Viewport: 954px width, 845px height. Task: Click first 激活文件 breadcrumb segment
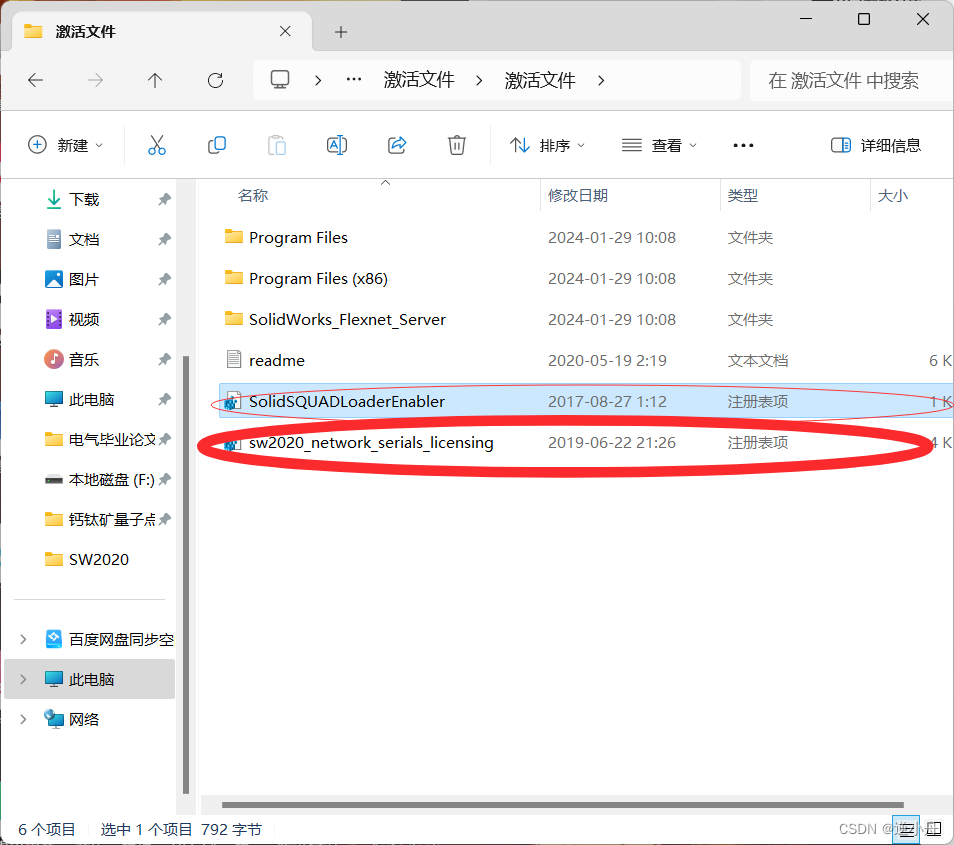tap(419, 80)
